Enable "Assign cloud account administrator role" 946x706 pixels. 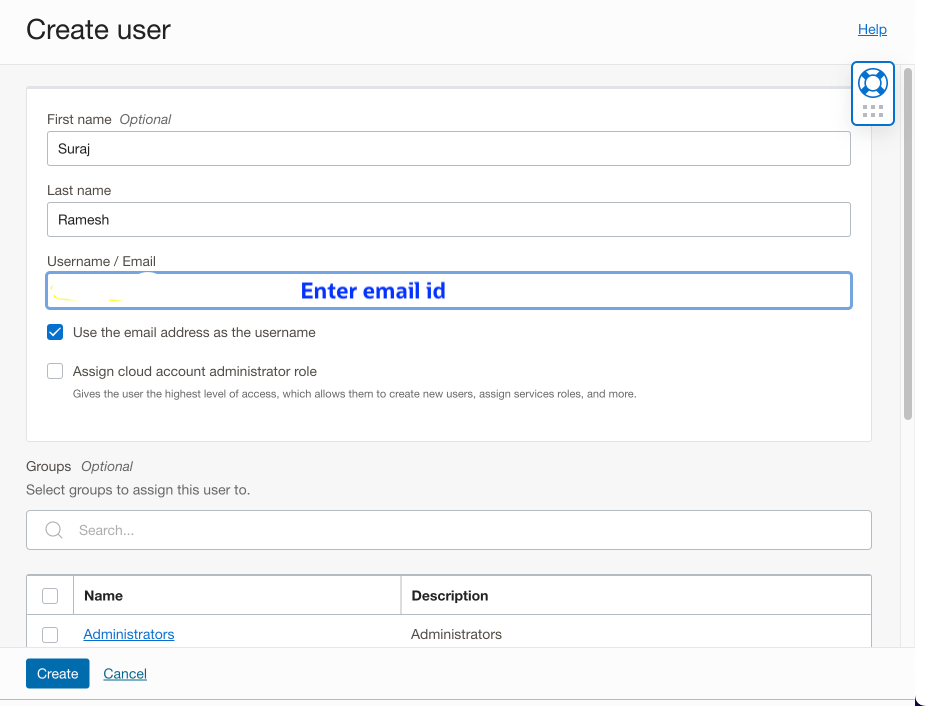click(x=55, y=370)
